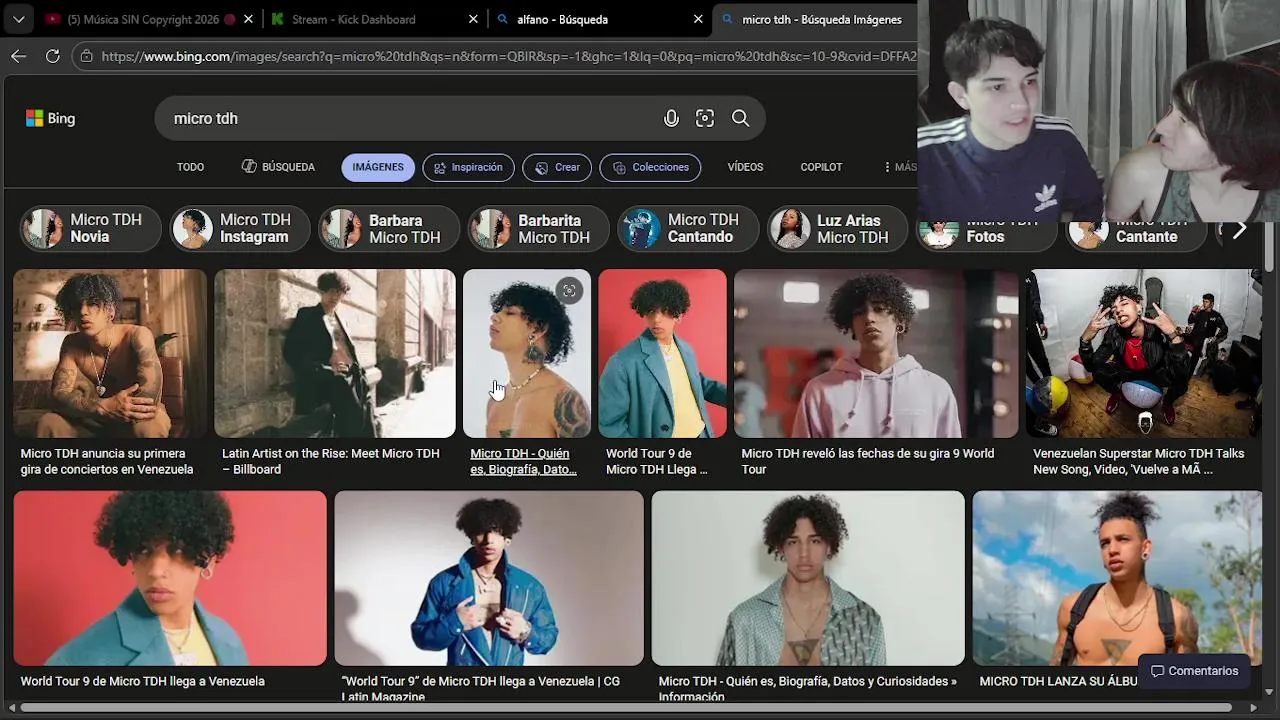Select the micro tdh - Búsqueda Imágenes tab

click(815, 19)
